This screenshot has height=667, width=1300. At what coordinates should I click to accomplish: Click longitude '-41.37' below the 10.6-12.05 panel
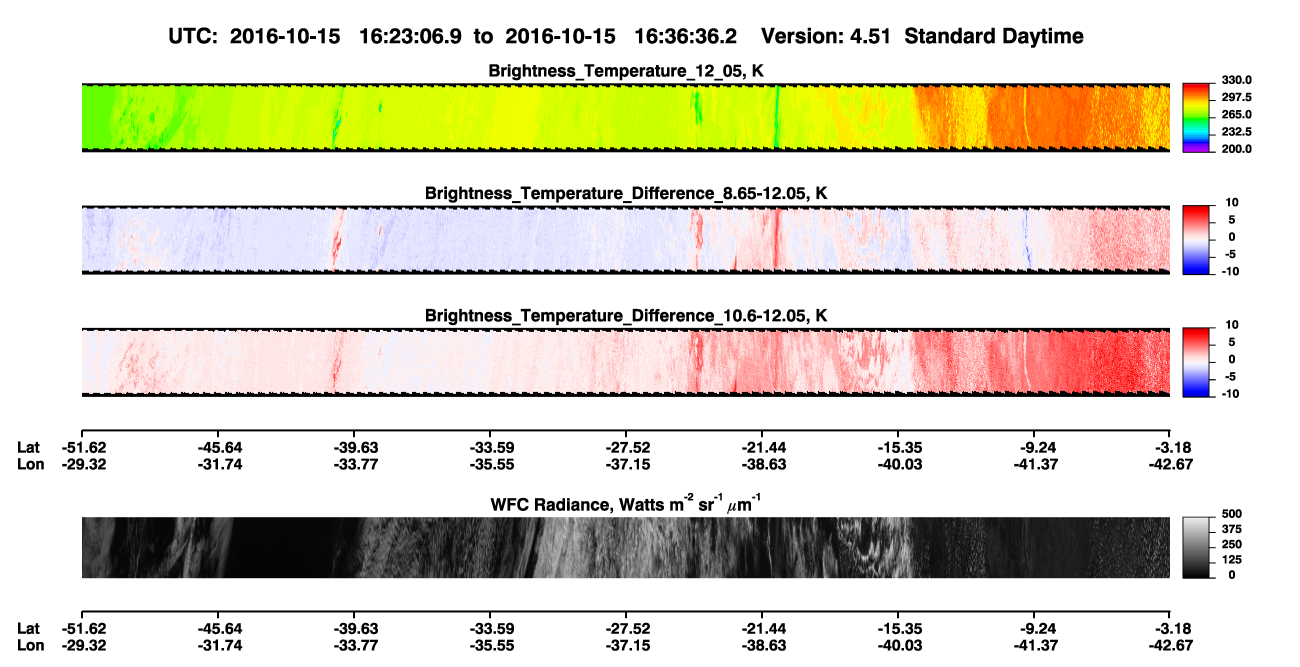pyautogui.click(x=1035, y=464)
